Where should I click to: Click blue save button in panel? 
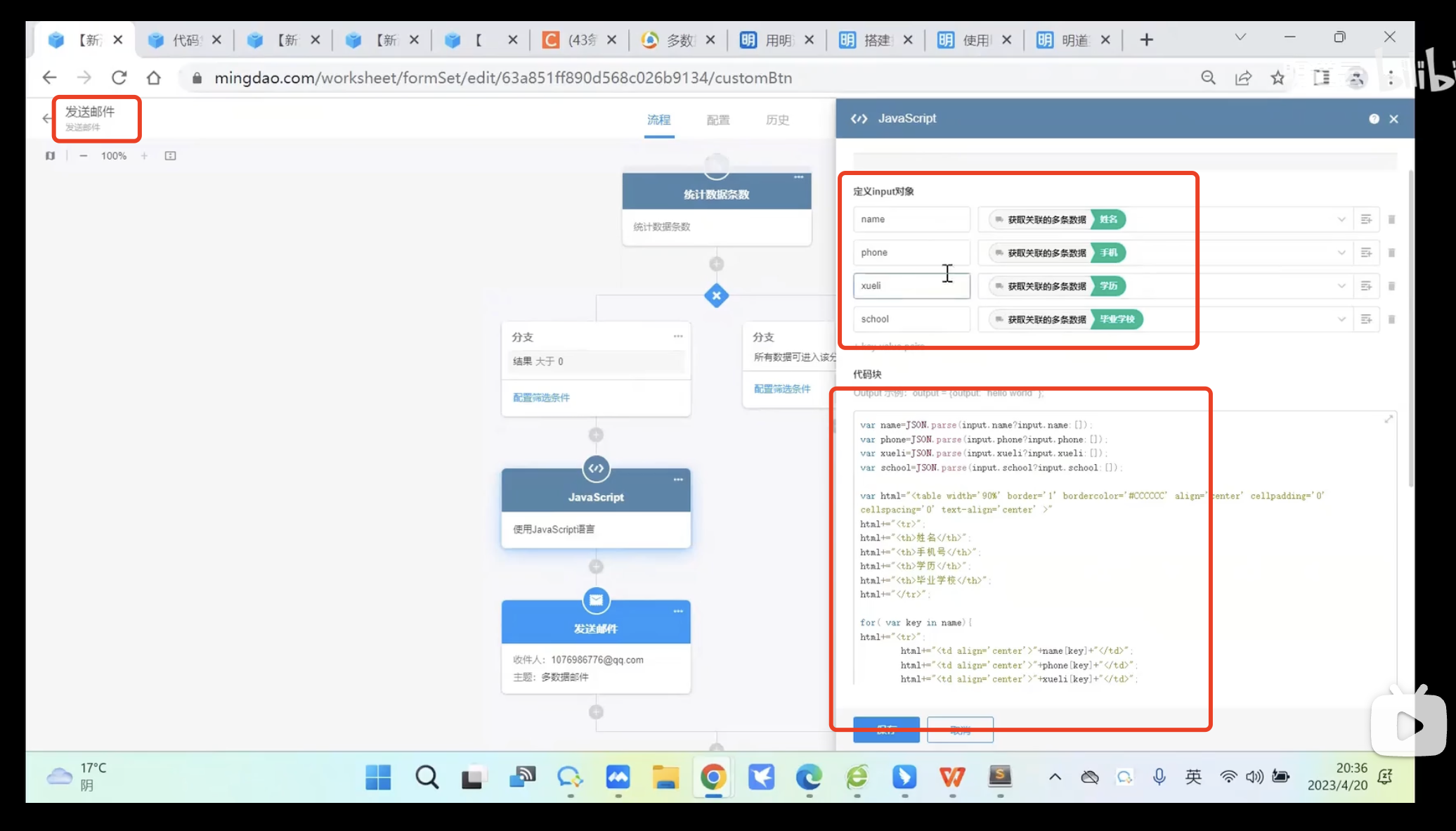point(886,730)
